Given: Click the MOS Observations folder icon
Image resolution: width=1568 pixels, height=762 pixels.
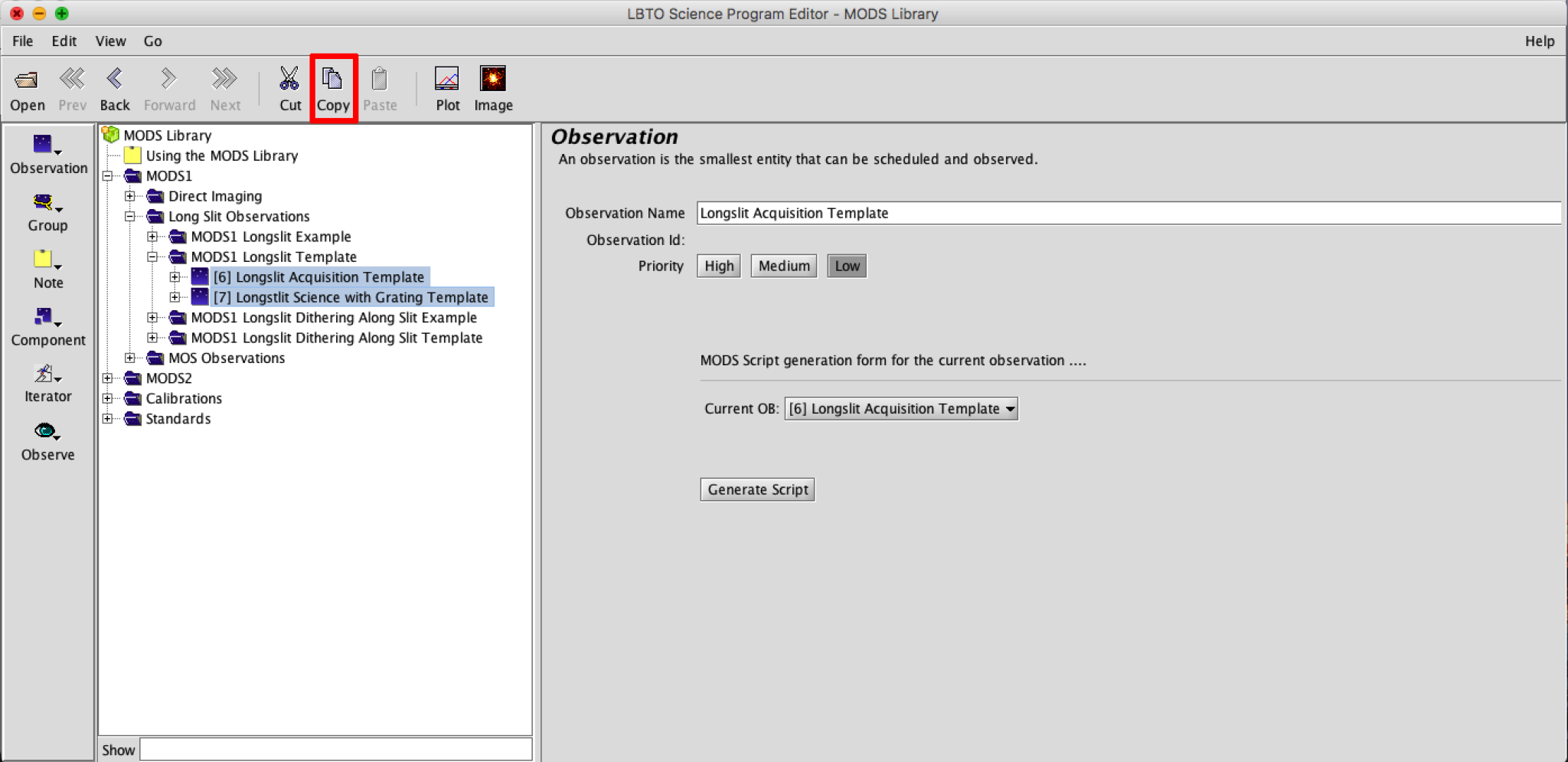Looking at the screenshot, I should pos(155,358).
